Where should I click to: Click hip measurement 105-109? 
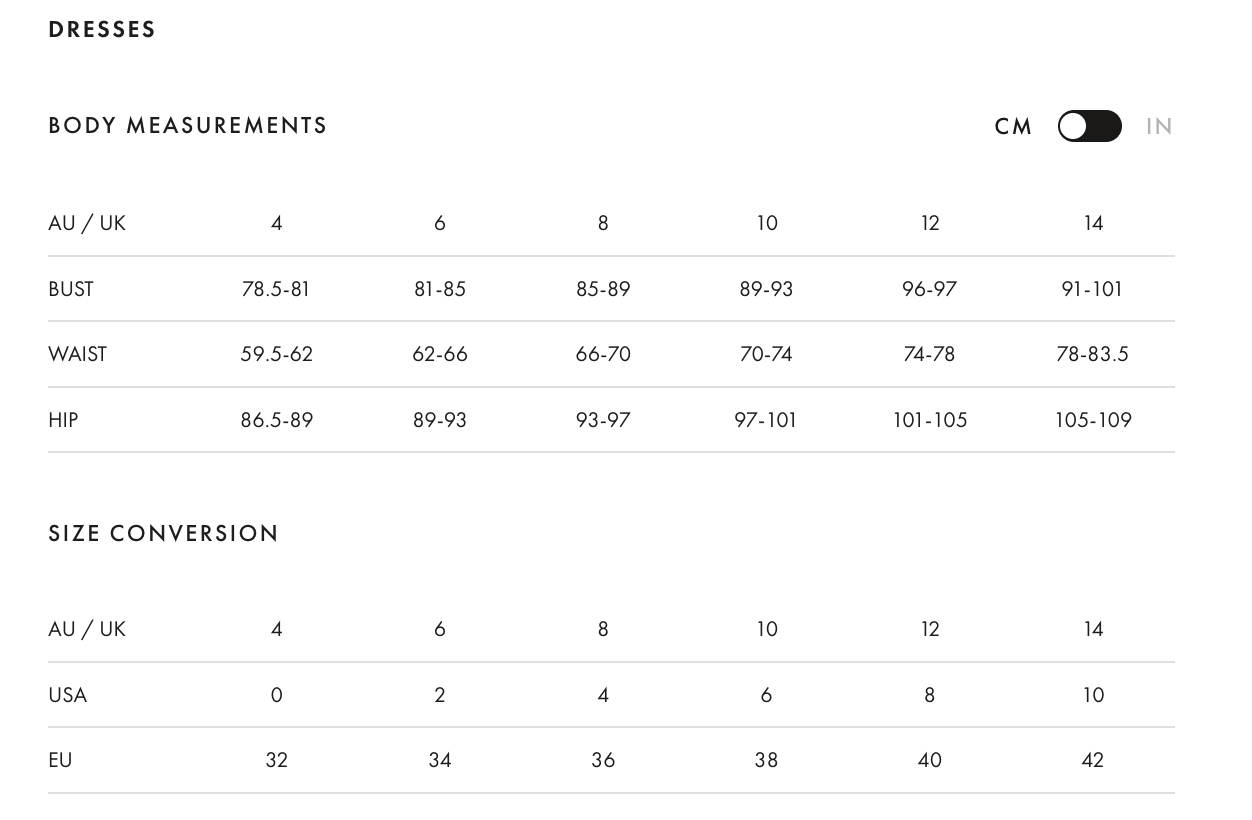pyautogui.click(x=1093, y=420)
